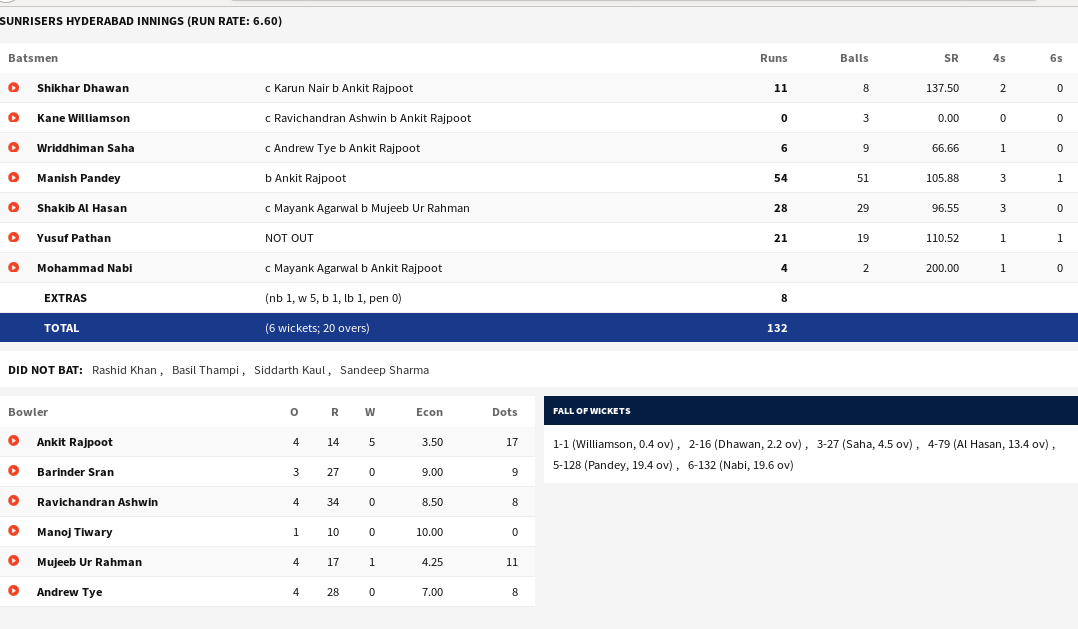Click the Sunrisers Hyderabad Innings heading

[141, 21]
